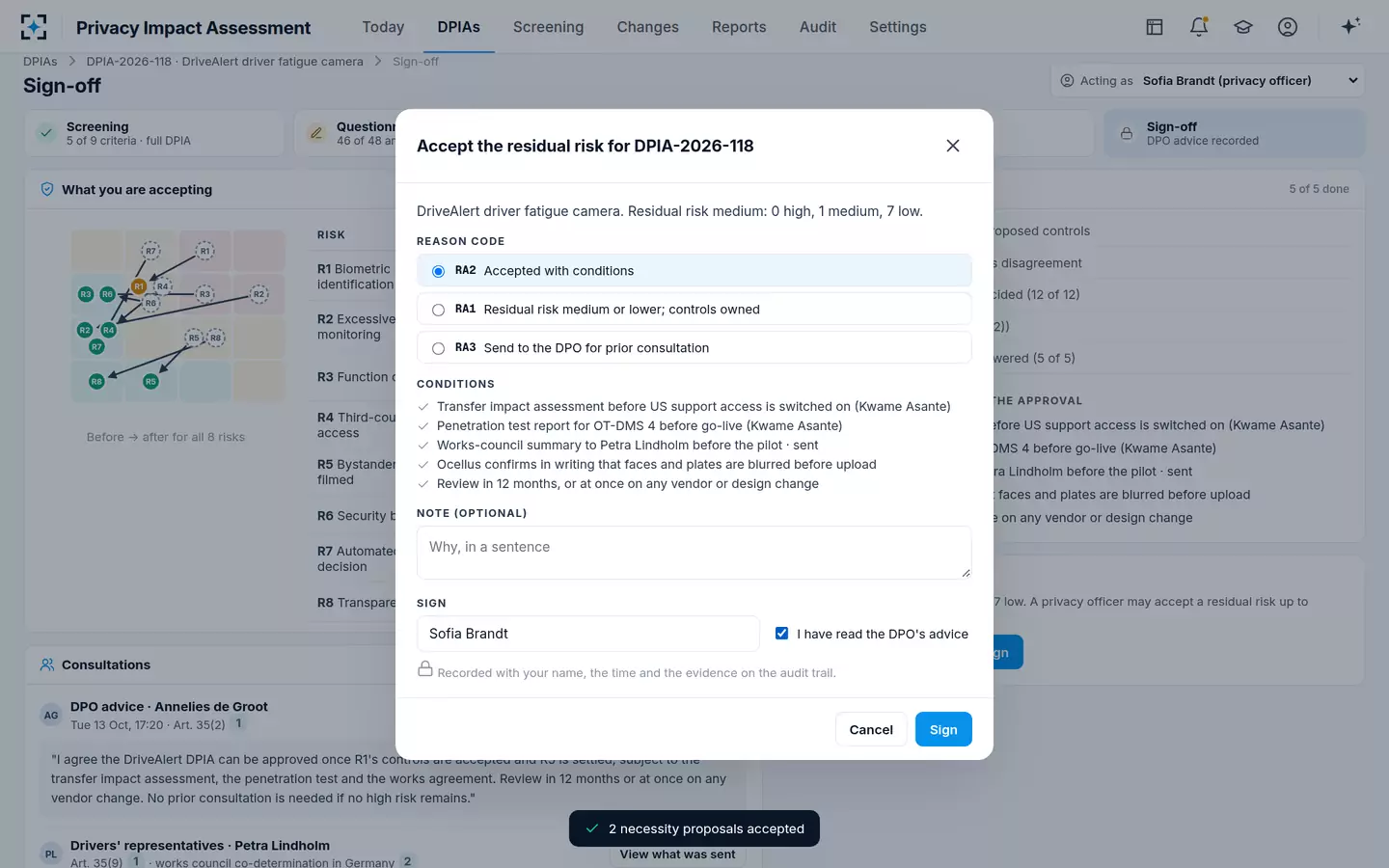Click the check icon in the necessity proposals toast
The height and width of the screenshot is (868, 1389).
[x=592, y=828]
